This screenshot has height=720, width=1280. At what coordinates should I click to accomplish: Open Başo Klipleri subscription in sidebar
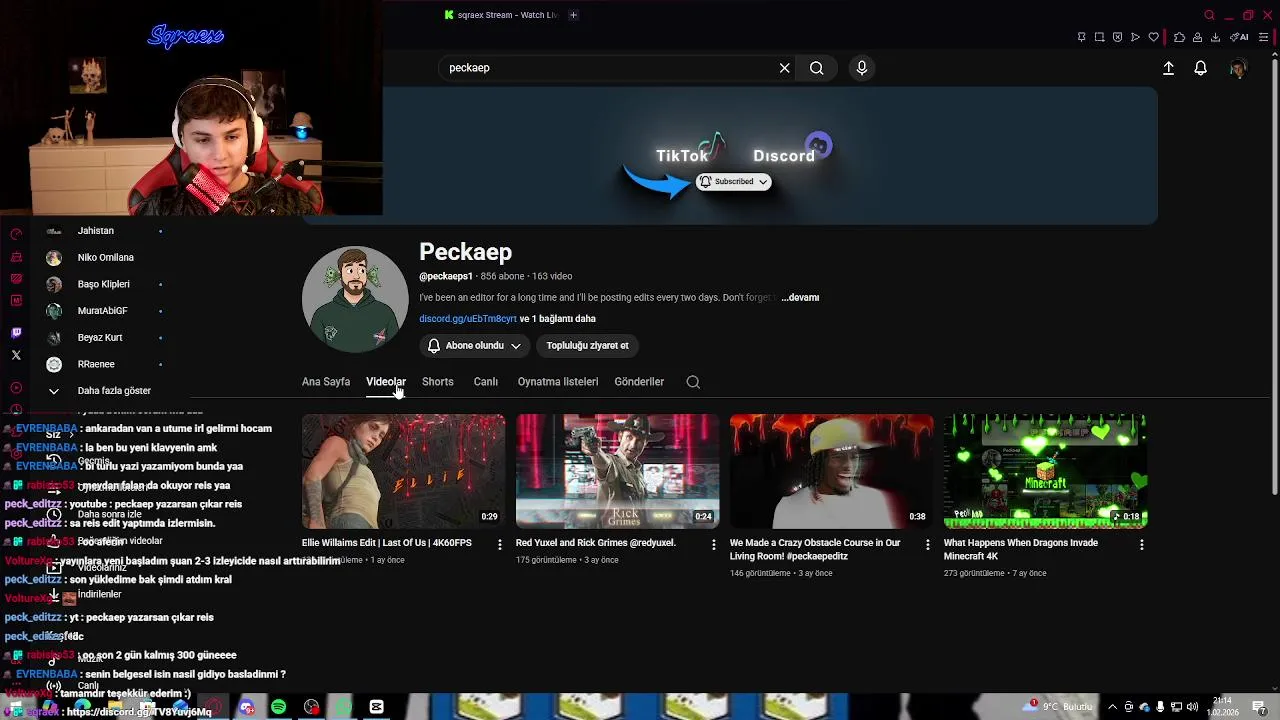104,284
